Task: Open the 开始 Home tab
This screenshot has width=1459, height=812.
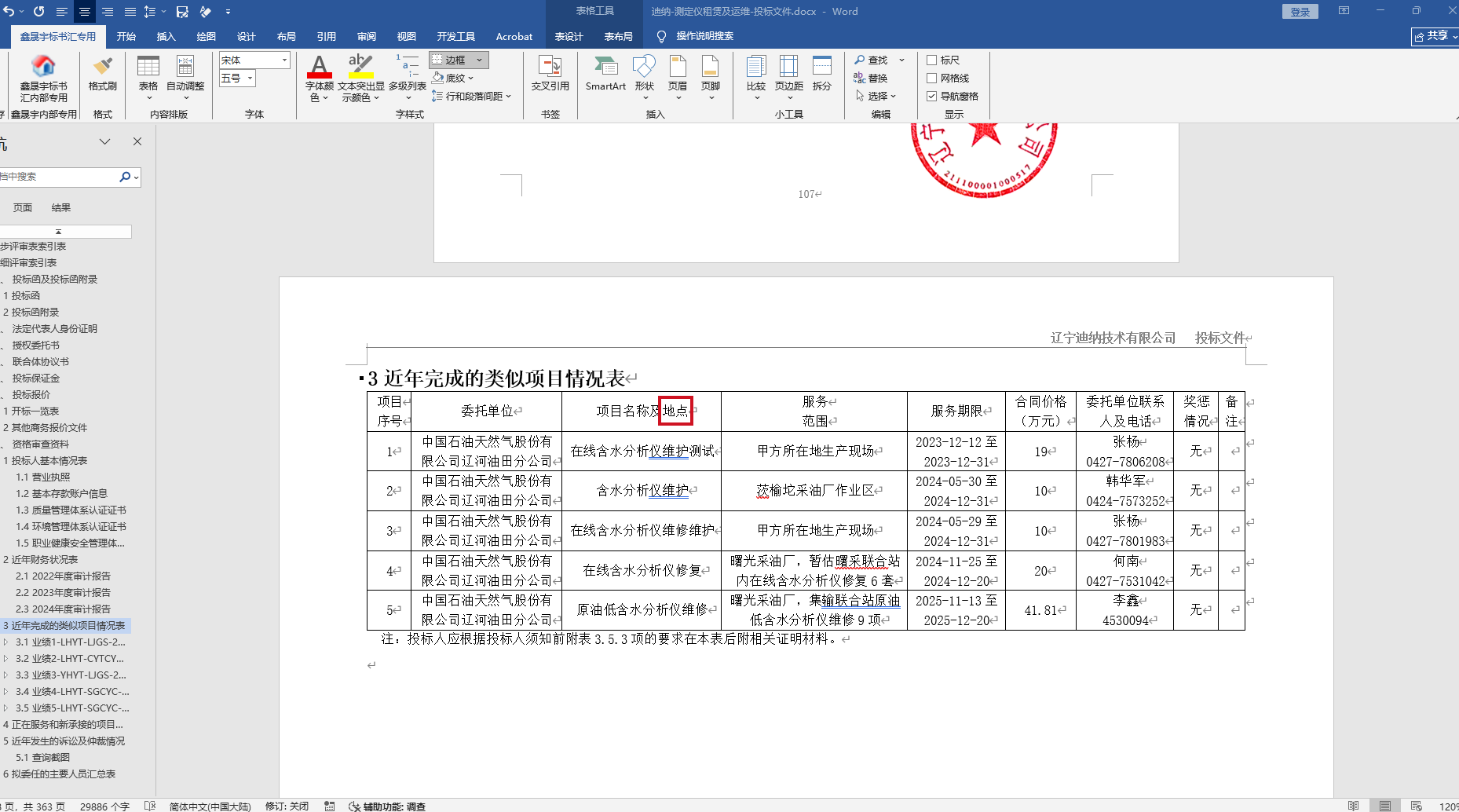Action: 126,36
